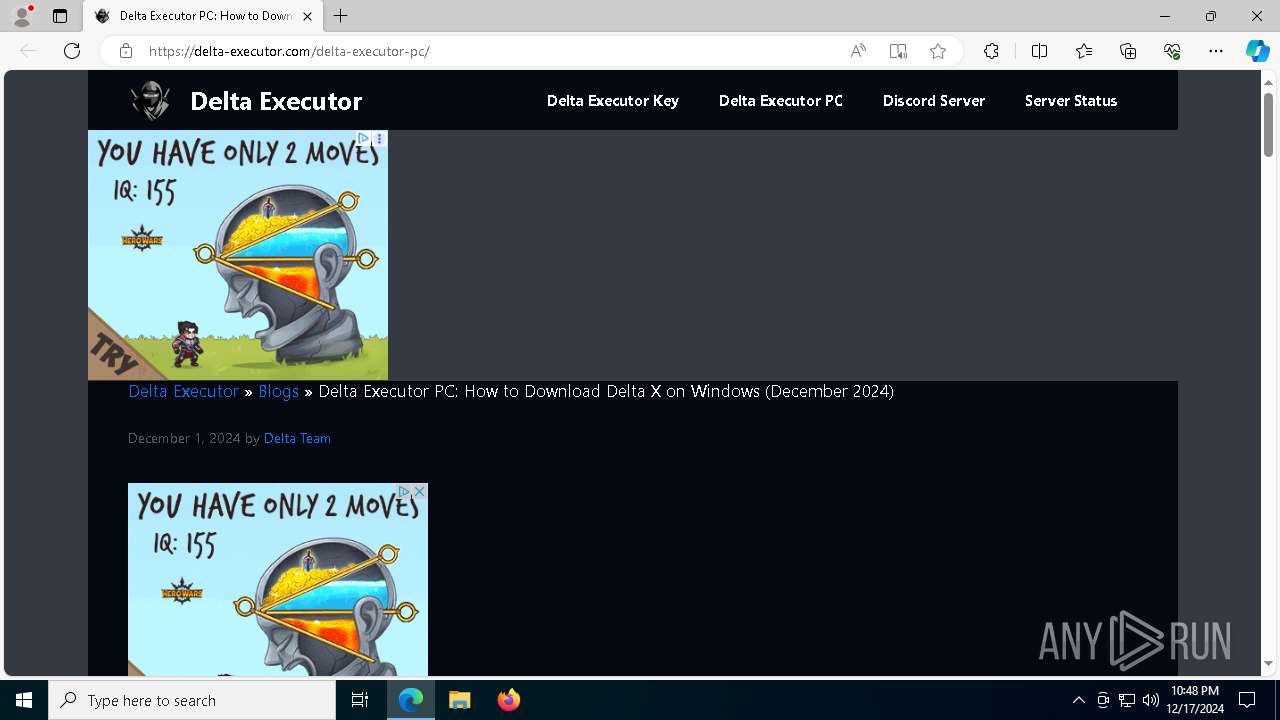Follow the Delta Executor breadcrumb link

[183, 391]
